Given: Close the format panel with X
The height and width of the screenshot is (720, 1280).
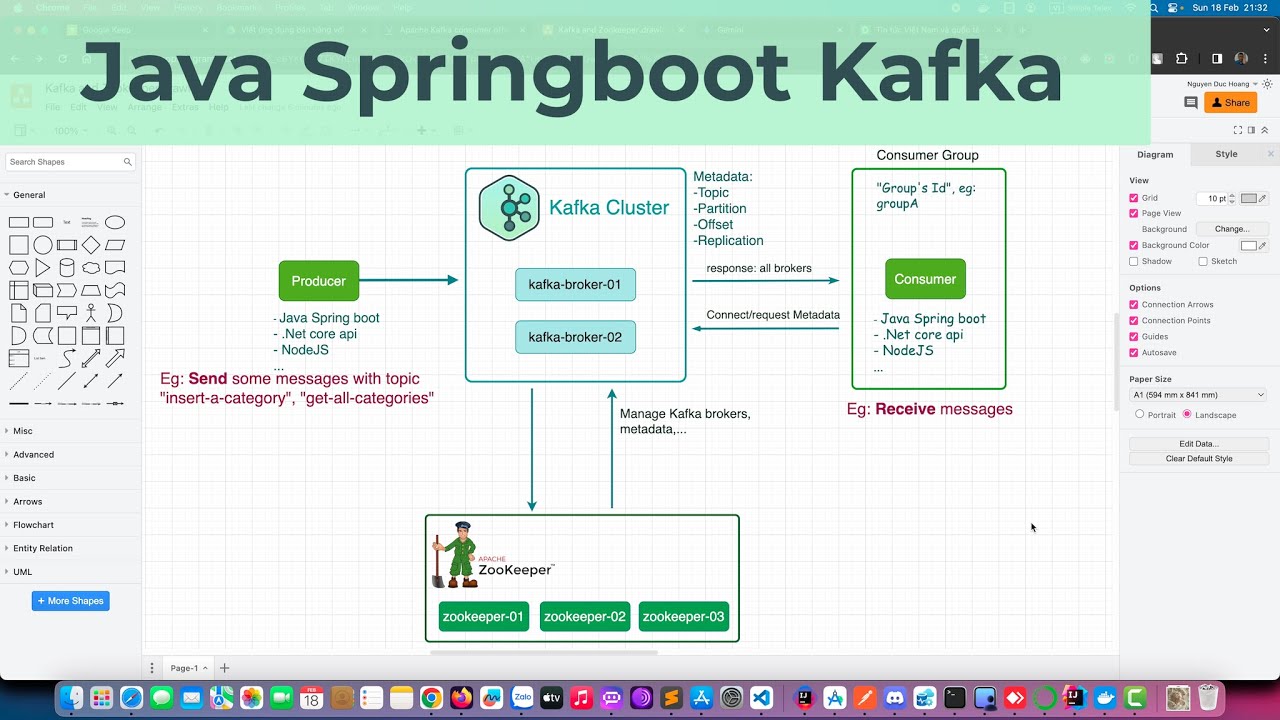Looking at the screenshot, I should click(1271, 154).
